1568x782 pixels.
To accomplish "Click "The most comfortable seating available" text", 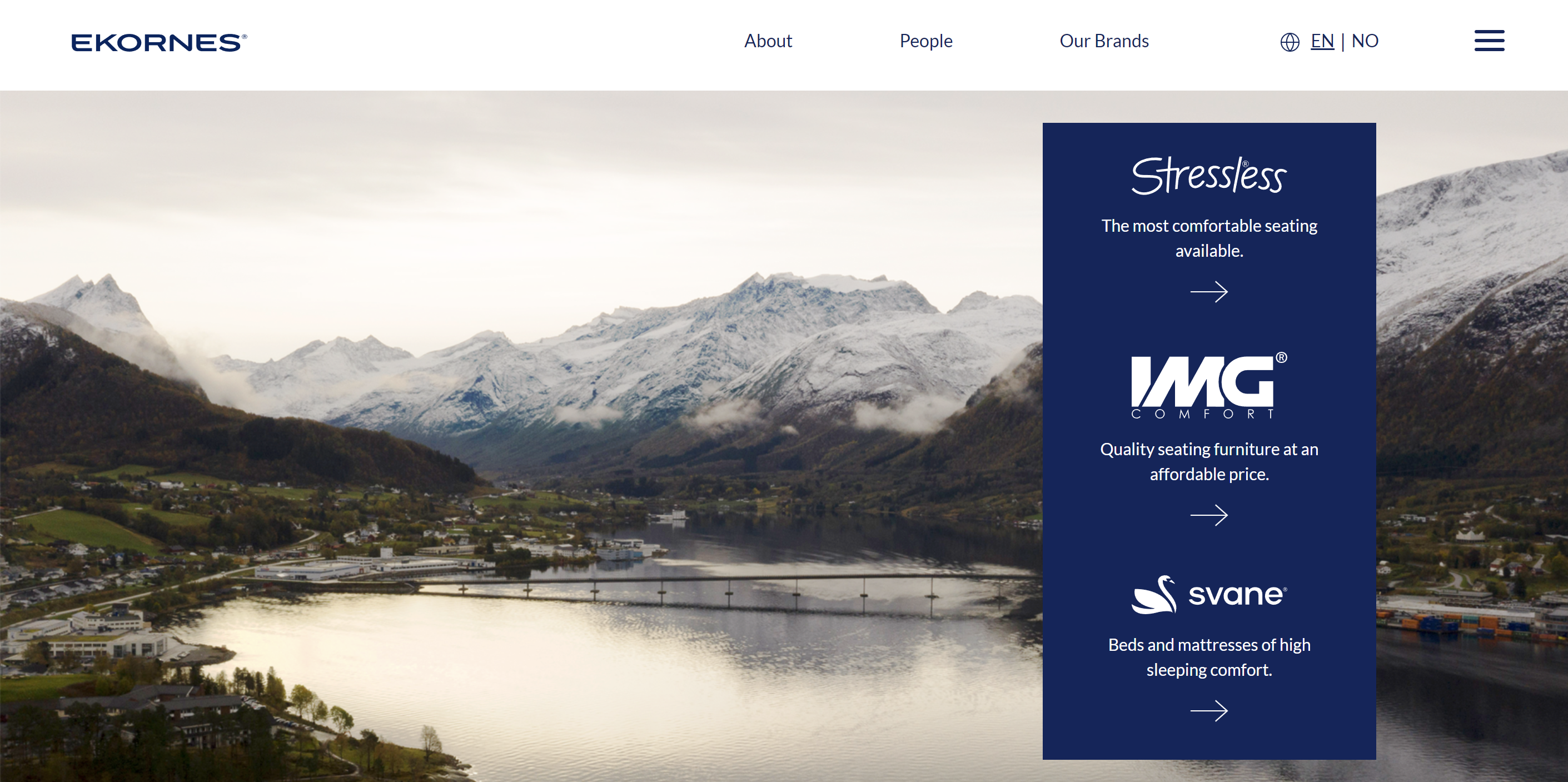I will coord(1209,238).
